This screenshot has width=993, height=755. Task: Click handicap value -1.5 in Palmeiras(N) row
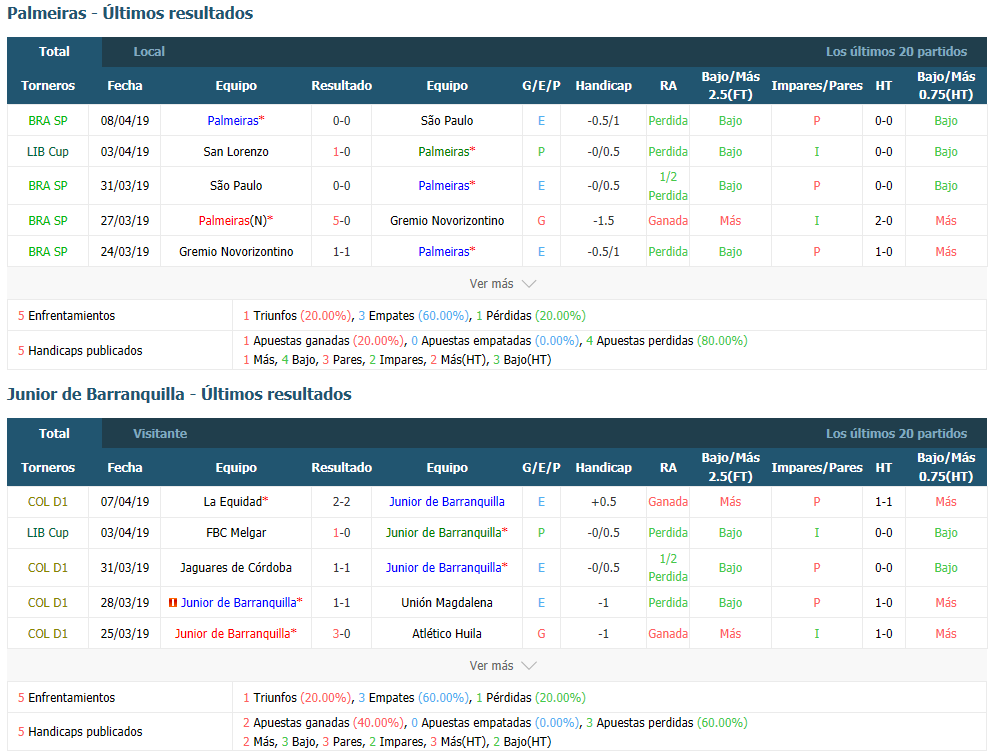click(604, 220)
